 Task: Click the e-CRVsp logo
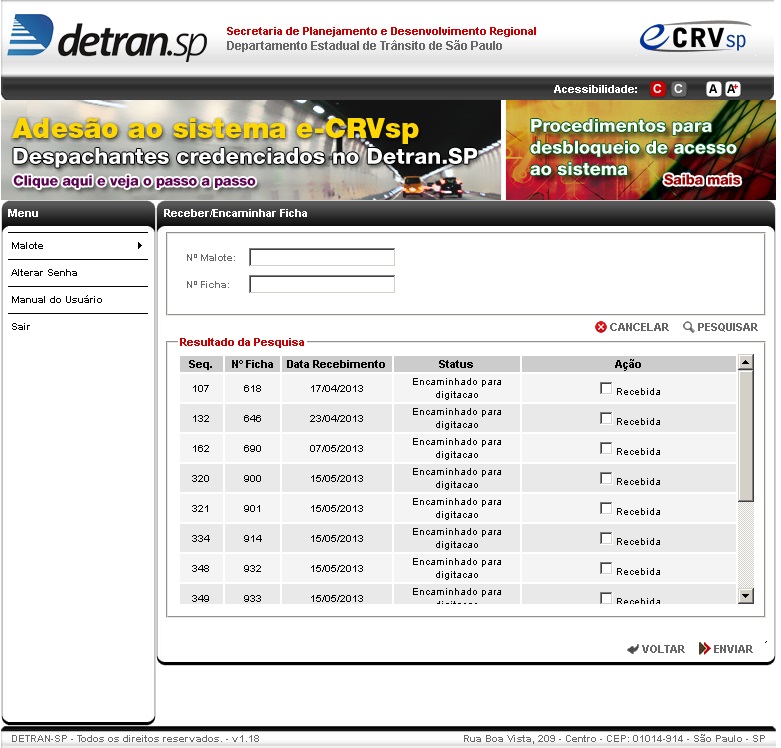tap(693, 36)
